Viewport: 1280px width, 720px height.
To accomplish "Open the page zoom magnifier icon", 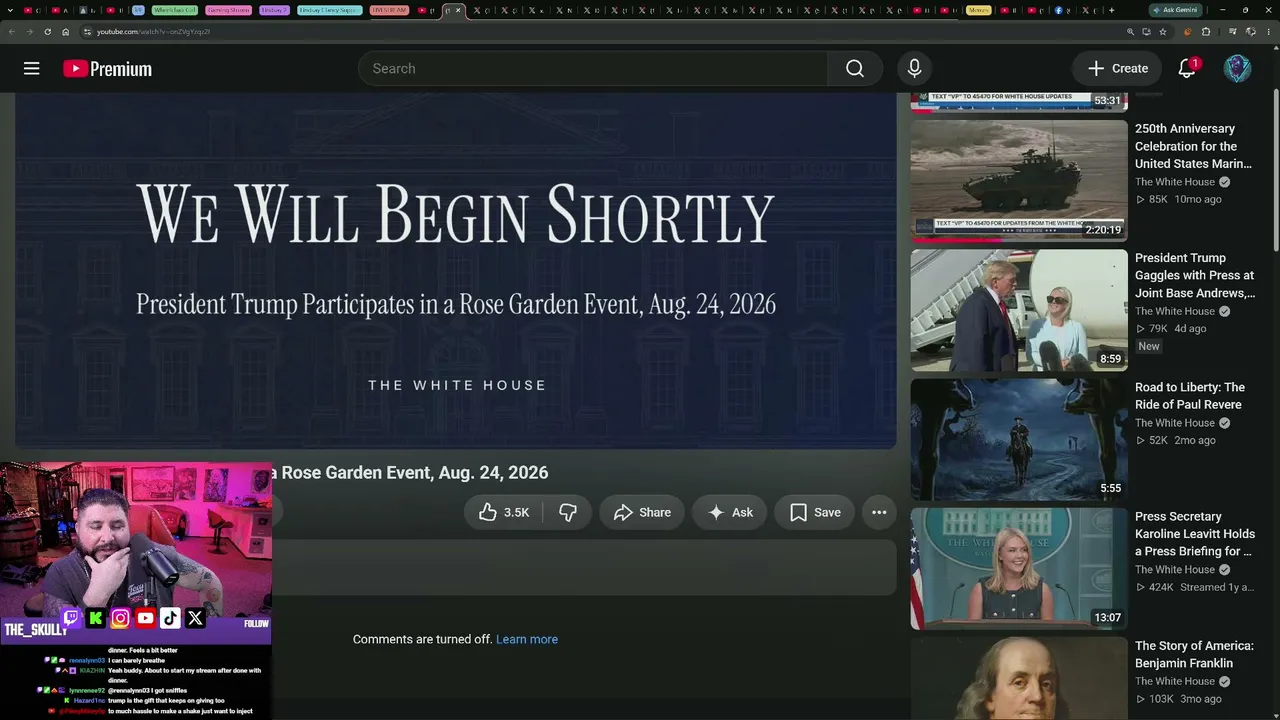I will (x=1129, y=31).
